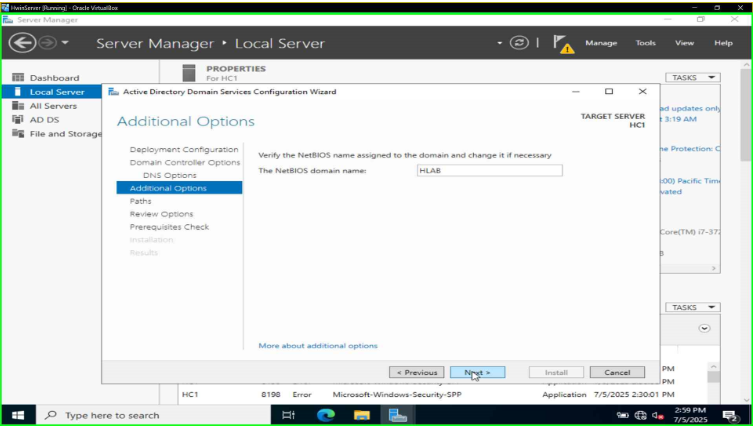Image resolution: width=753 pixels, height=427 pixels.
Task: Select the Microsoft-Windows-Security-SPP event row
Action: coord(427,394)
